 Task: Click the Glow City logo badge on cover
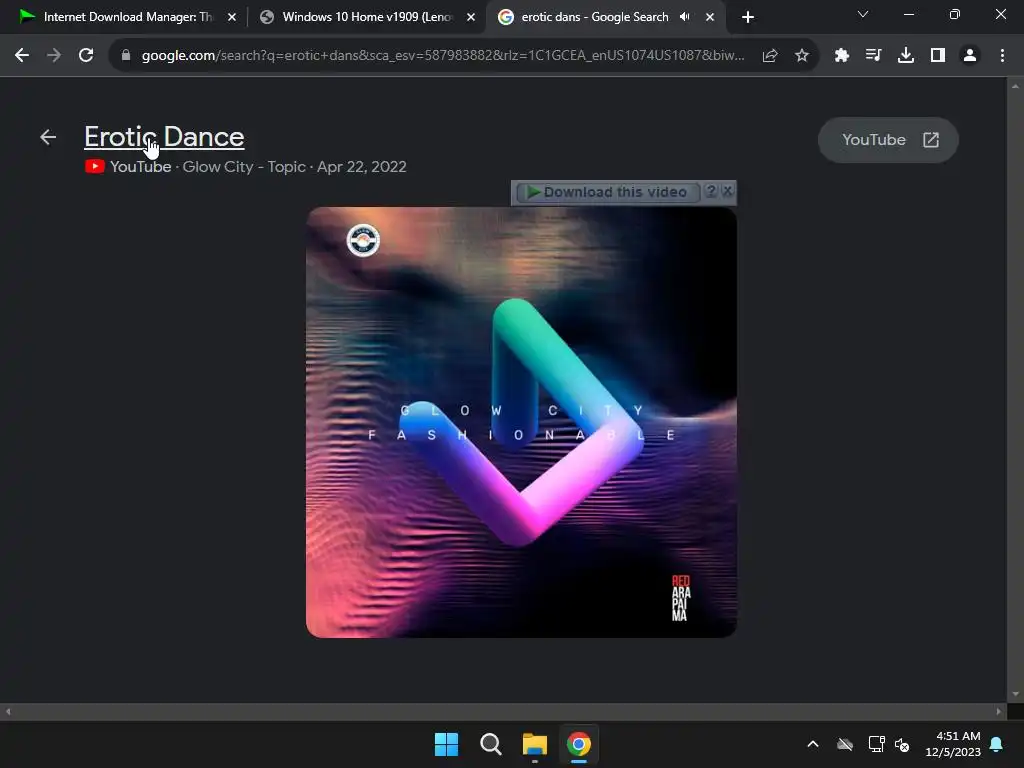click(363, 240)
